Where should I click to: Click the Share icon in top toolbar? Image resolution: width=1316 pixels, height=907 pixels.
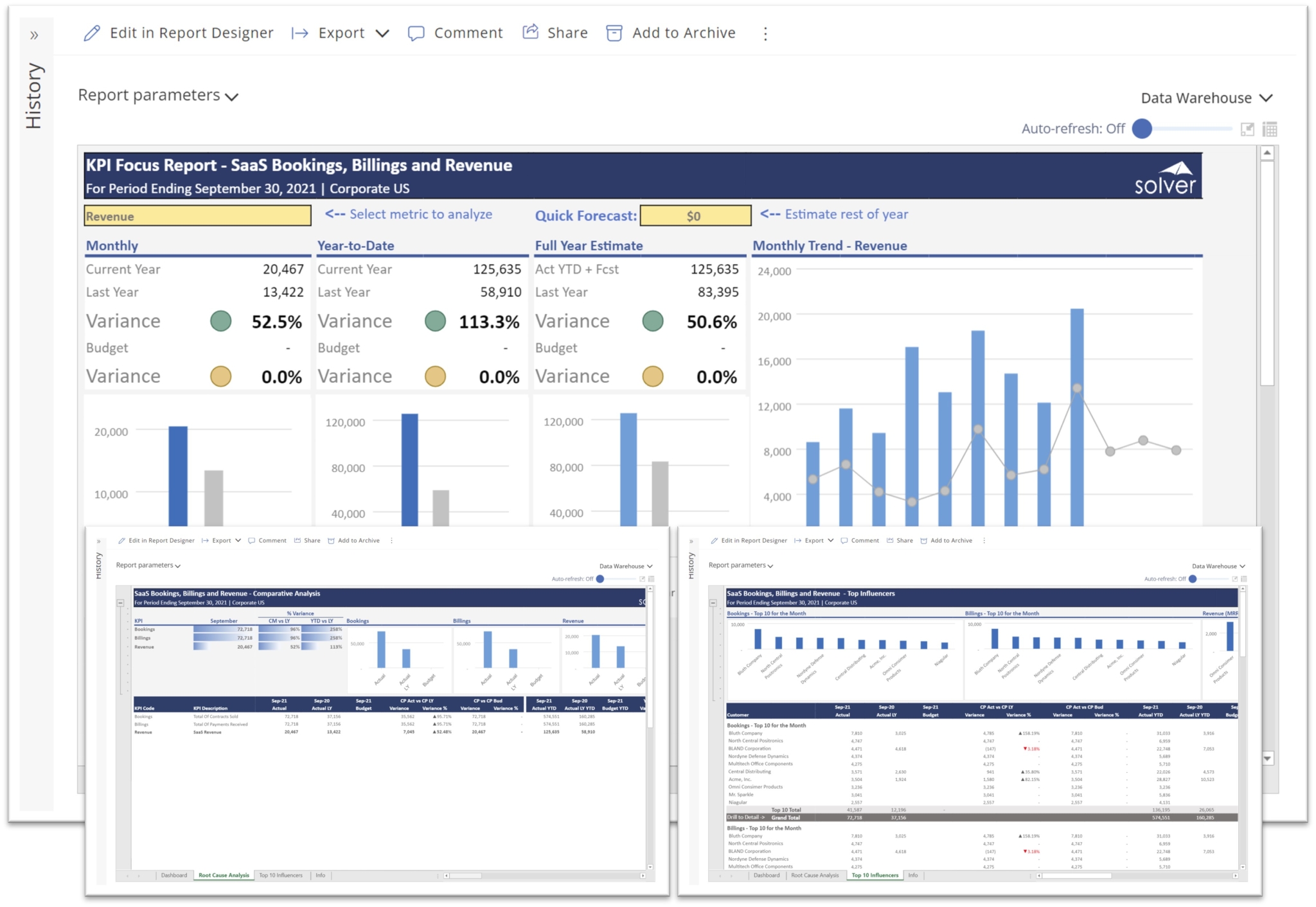[x=530, y=32]
